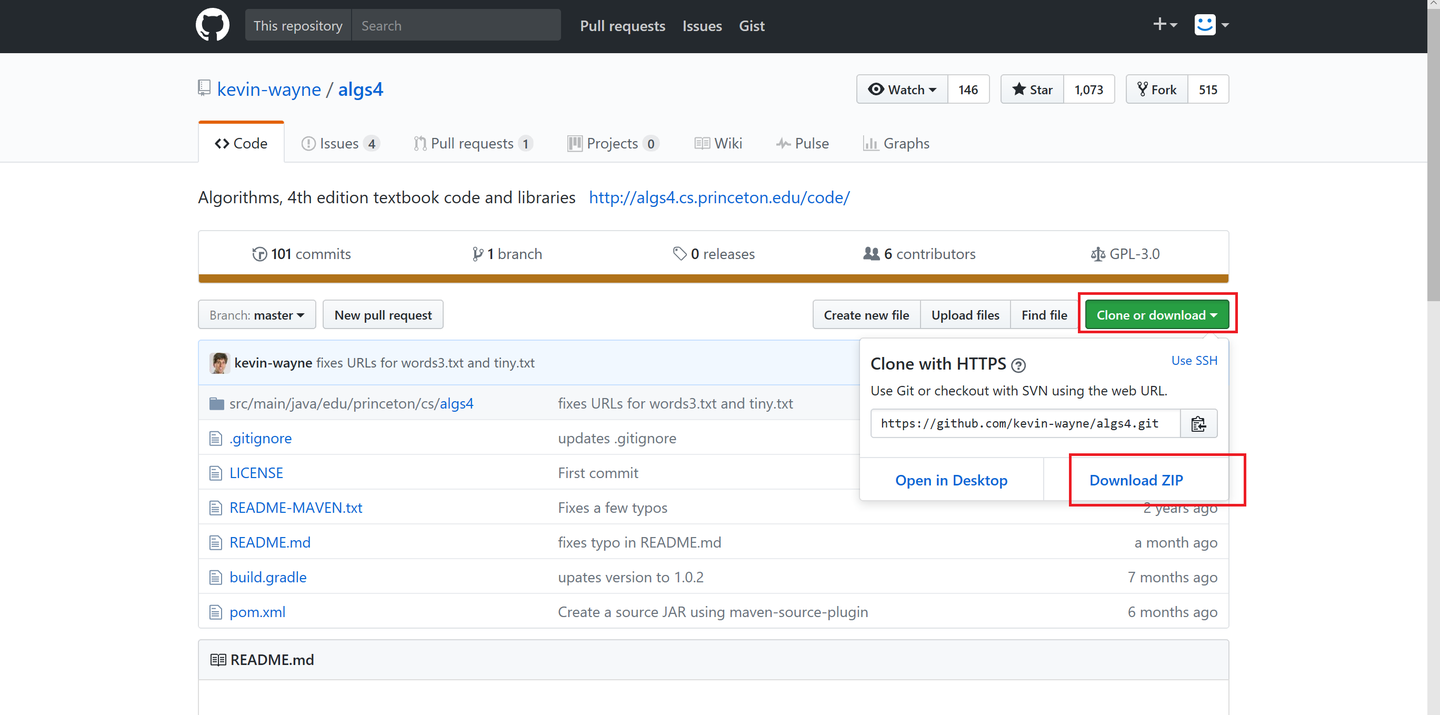Click the GitHub Octocat logo
Screen dimensions: 1440x715
212,25
